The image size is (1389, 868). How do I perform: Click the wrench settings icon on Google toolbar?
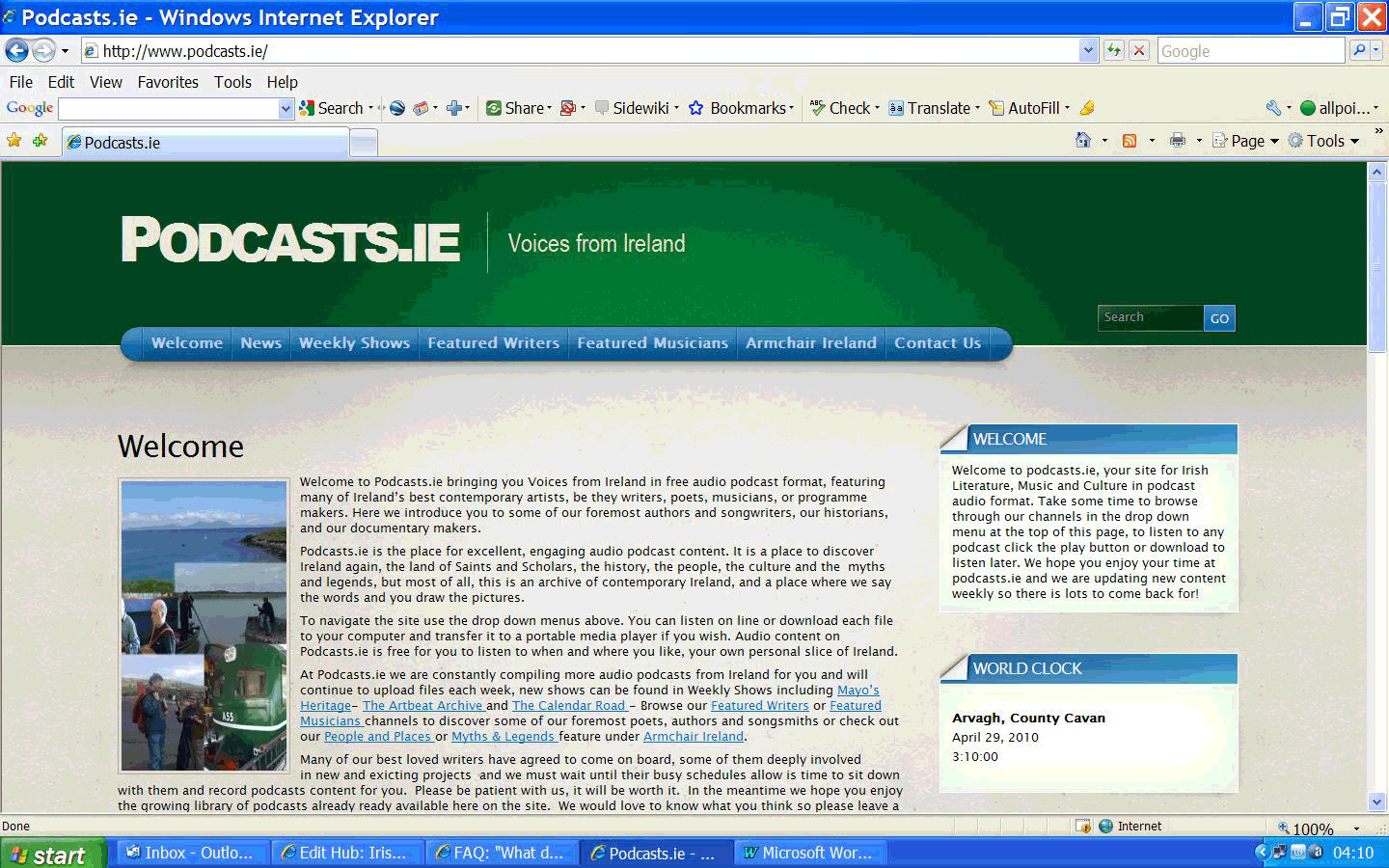[1274, 108]
